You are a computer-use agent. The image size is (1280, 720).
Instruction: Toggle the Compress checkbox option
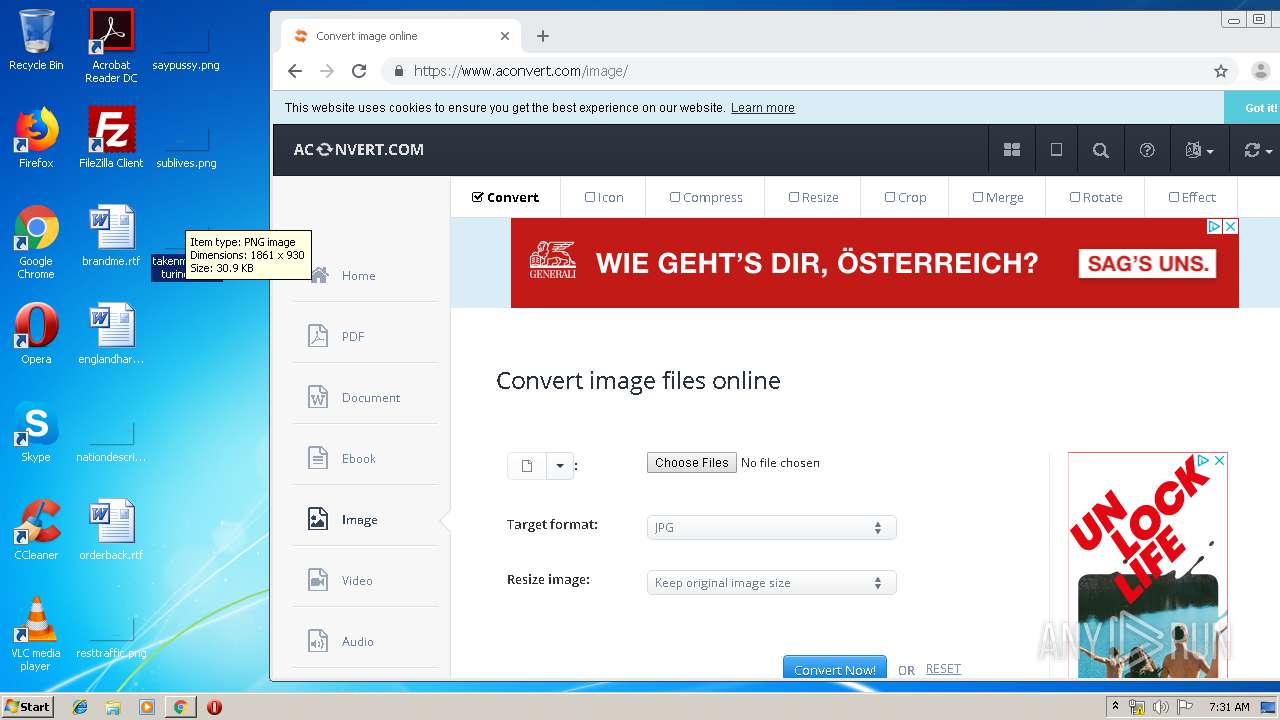coord(706,197)
